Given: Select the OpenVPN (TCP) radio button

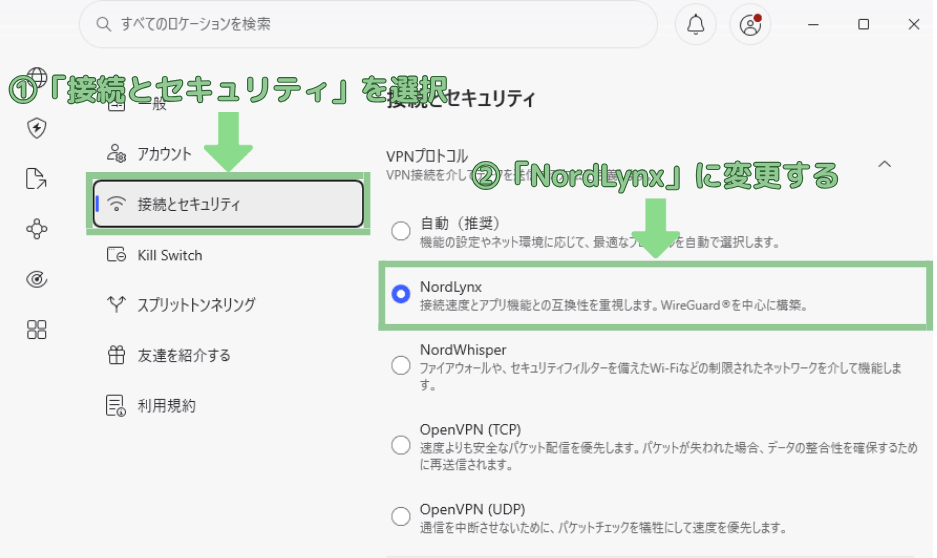Looking at the screenshot, I should tap(400, 445).
